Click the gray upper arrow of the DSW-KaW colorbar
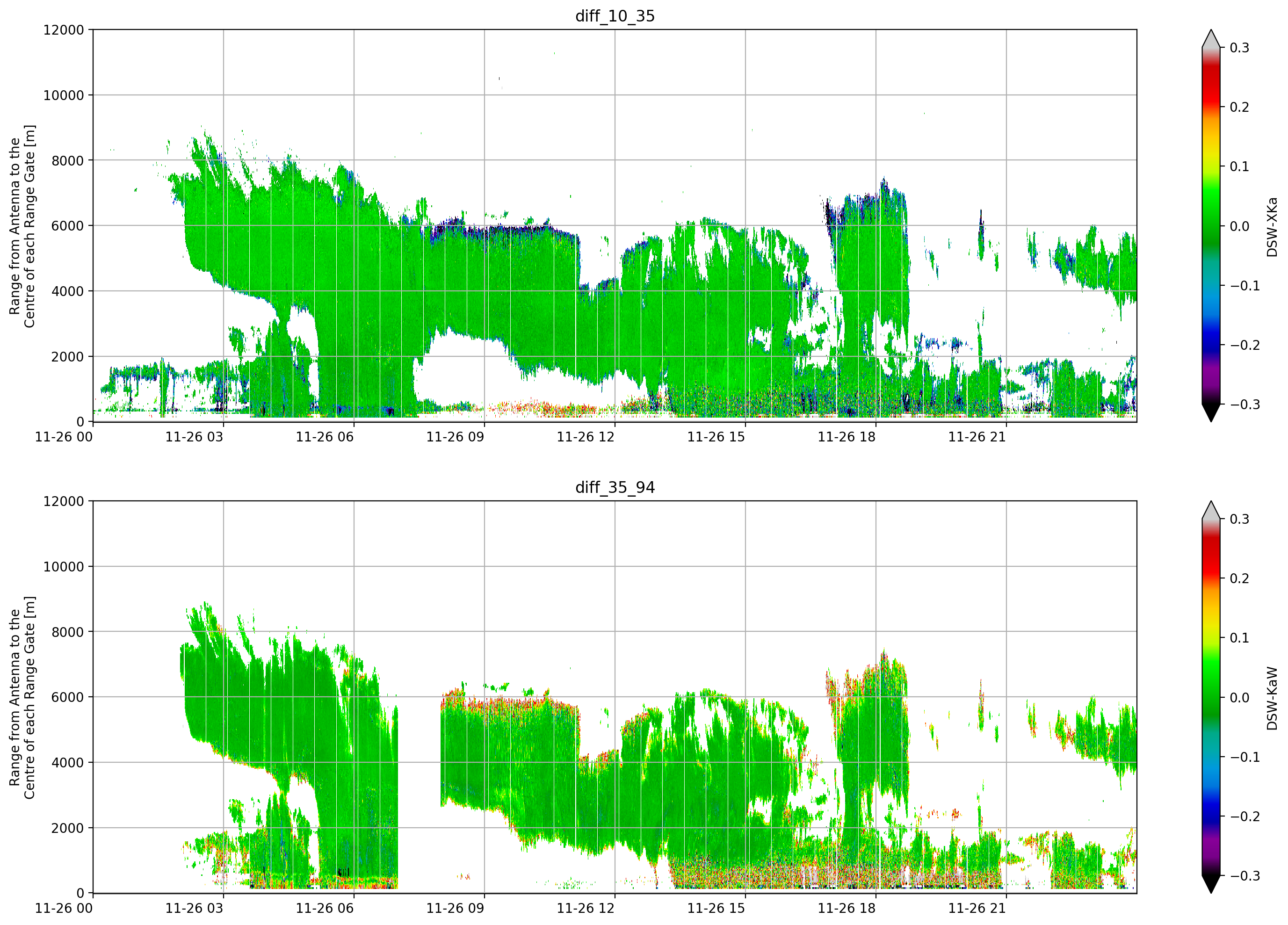 click(x=1211, y=511)
